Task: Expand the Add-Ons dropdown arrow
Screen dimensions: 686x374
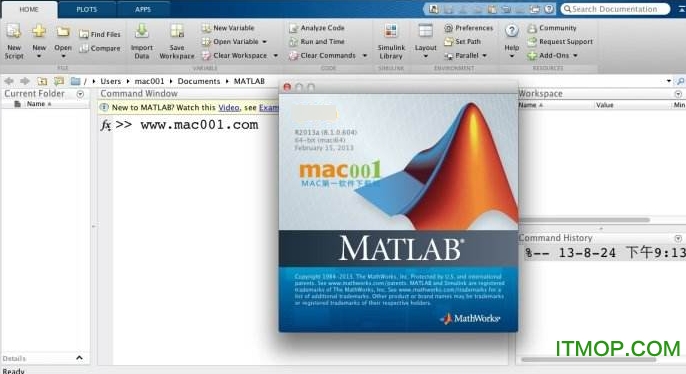Action: point(575,56)
